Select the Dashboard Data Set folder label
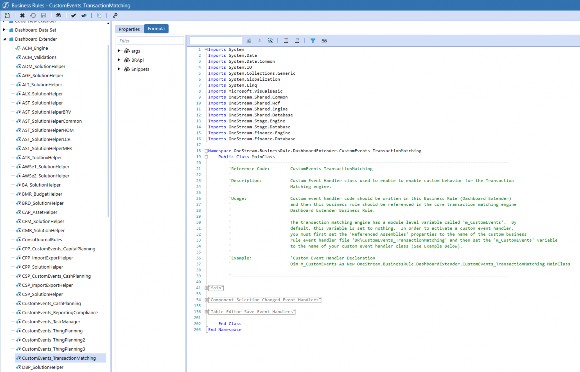 coord(36,30)
